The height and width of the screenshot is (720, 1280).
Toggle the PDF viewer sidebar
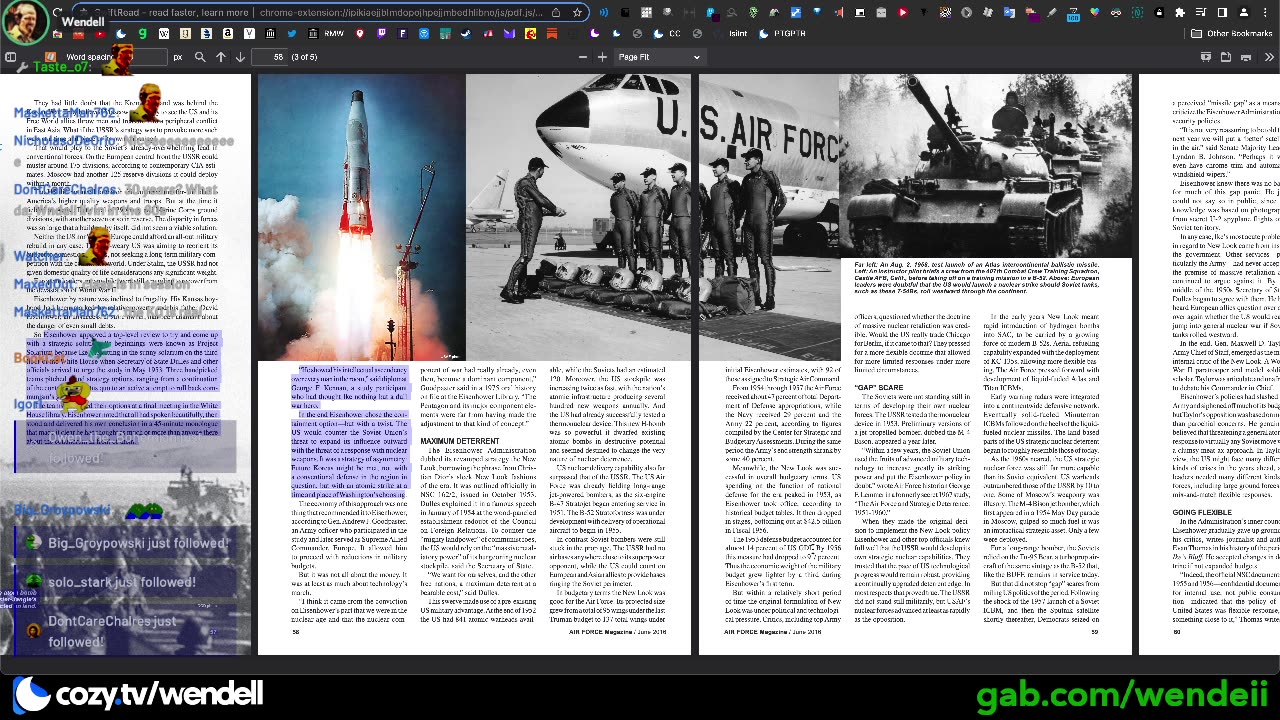pos(10,57)
